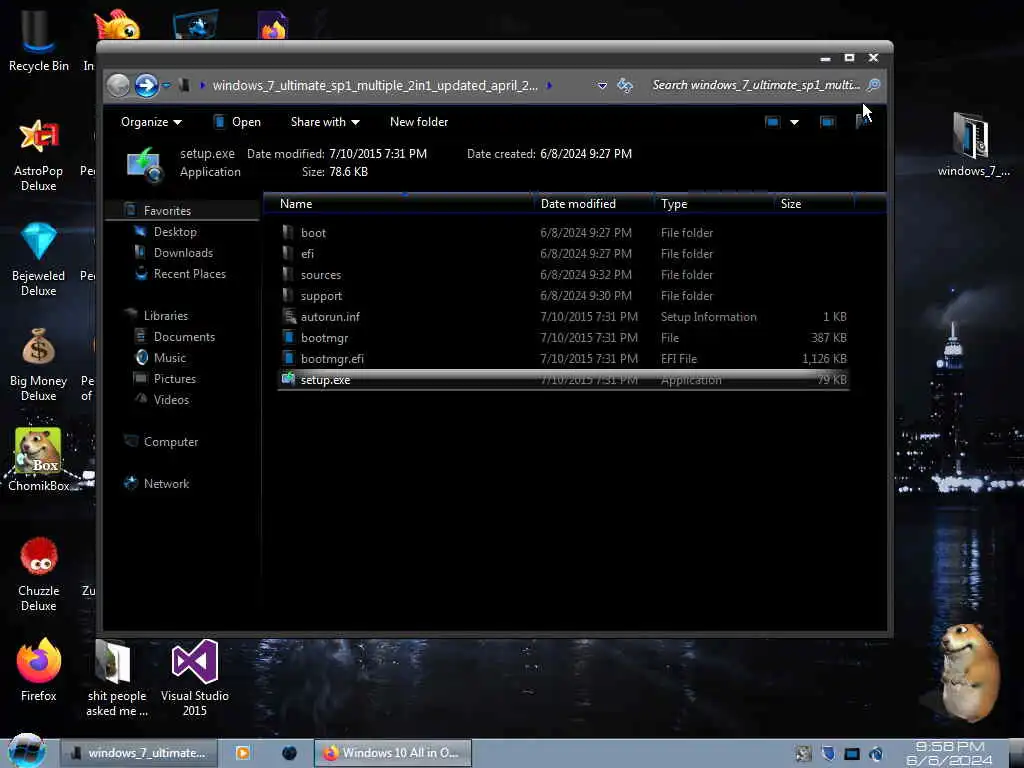Expand the view options dropdown arrow

(794, 122)
